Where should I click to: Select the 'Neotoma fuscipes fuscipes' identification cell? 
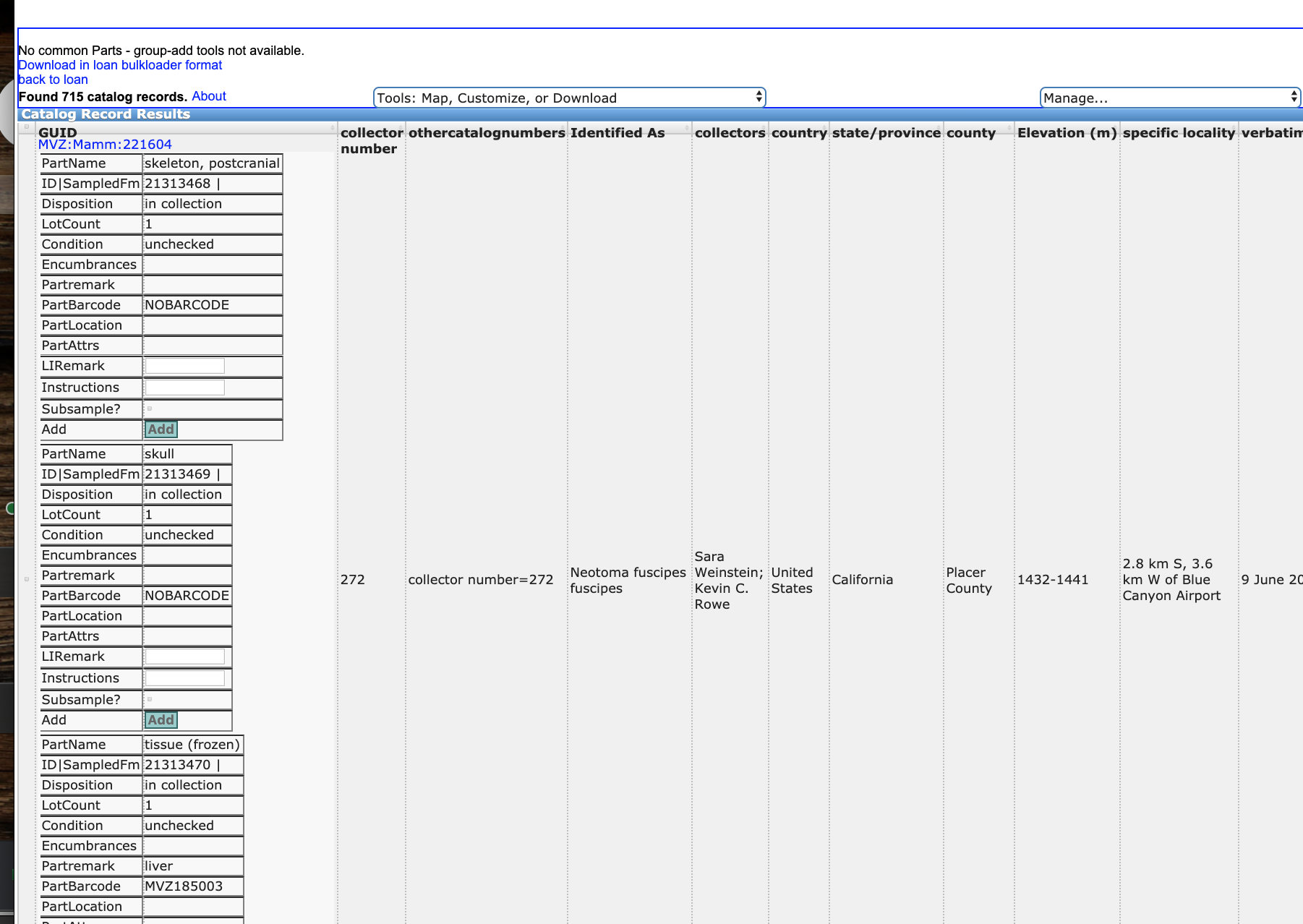[628, 580]
